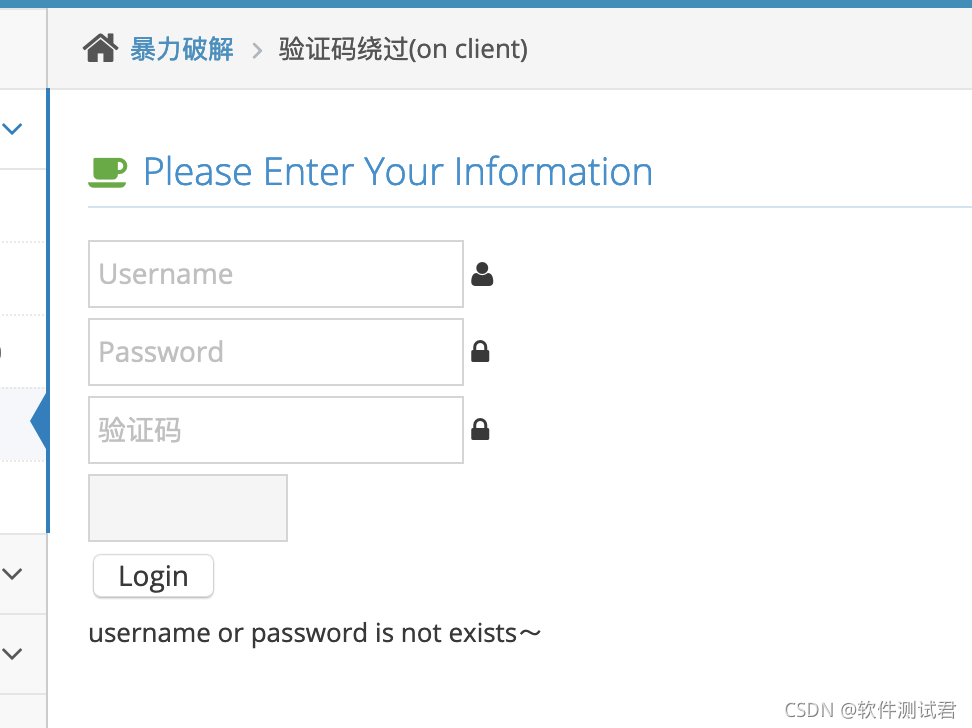Click the Please Enter Your Information heading

[x=398, y=171]
